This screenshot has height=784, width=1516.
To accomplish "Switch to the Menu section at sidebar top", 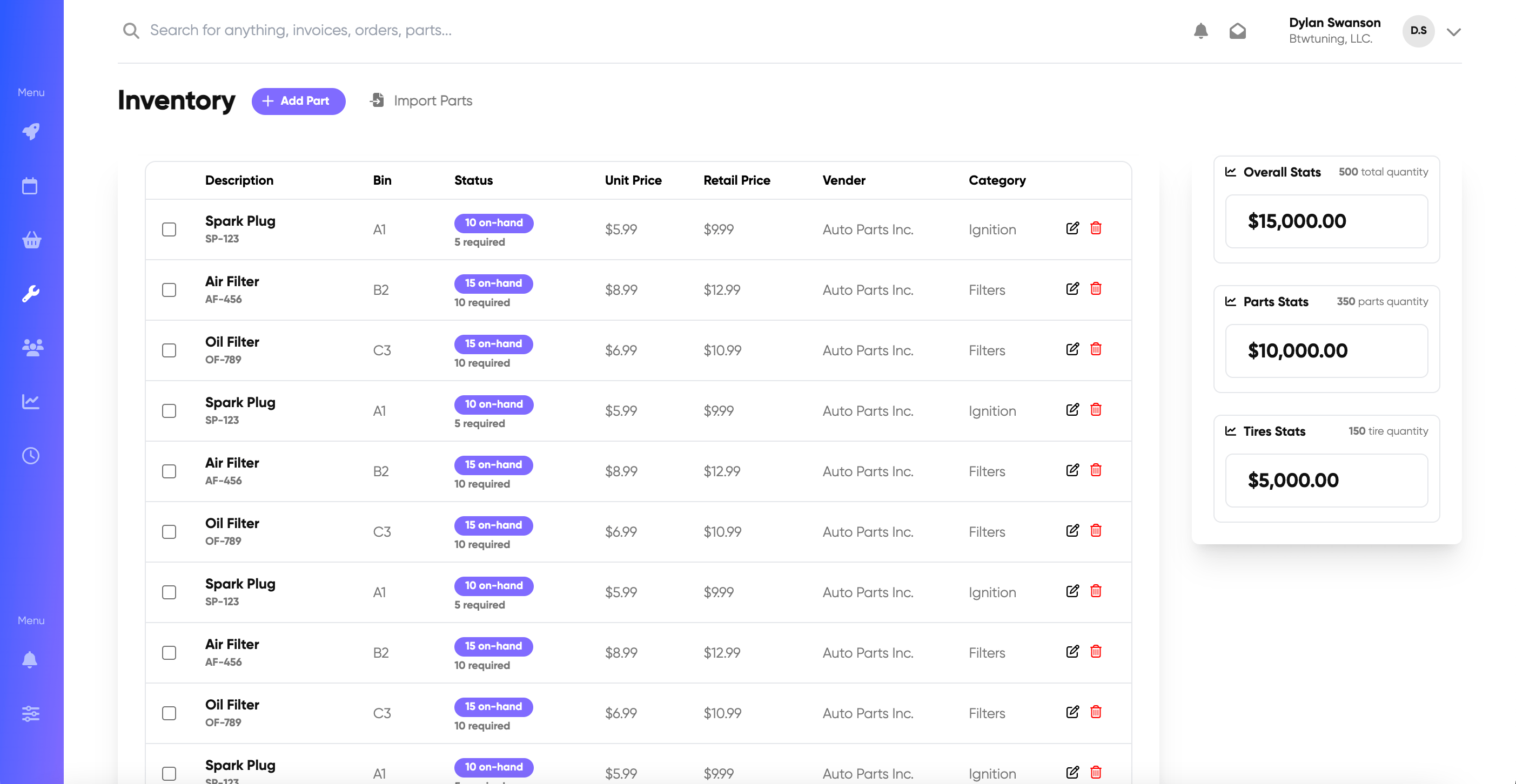I will point(31,92).
